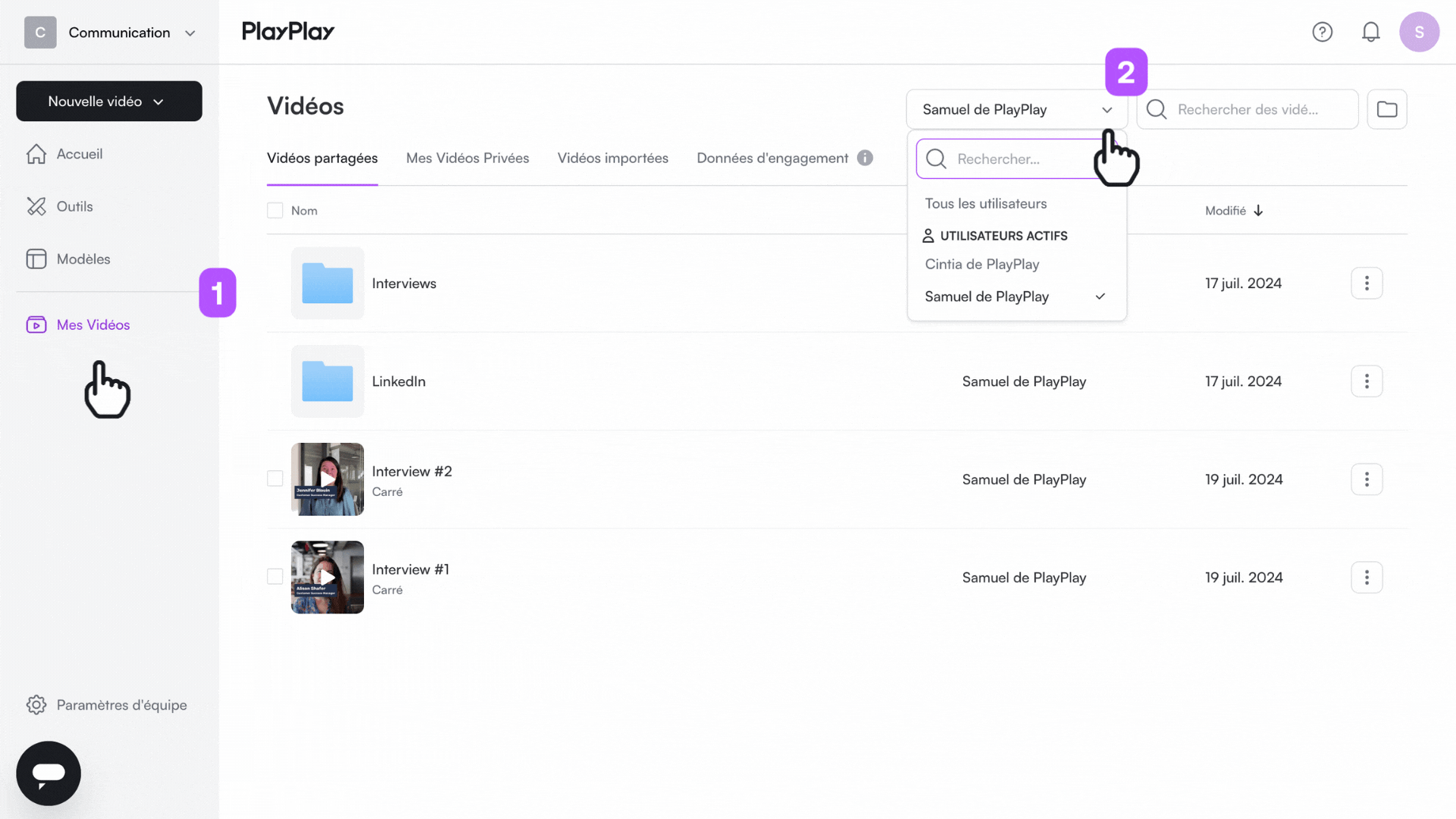The width and height of the screenshot is (1456, 819).
Task: Open the help question mark icon
Action: coord(1323,32)
